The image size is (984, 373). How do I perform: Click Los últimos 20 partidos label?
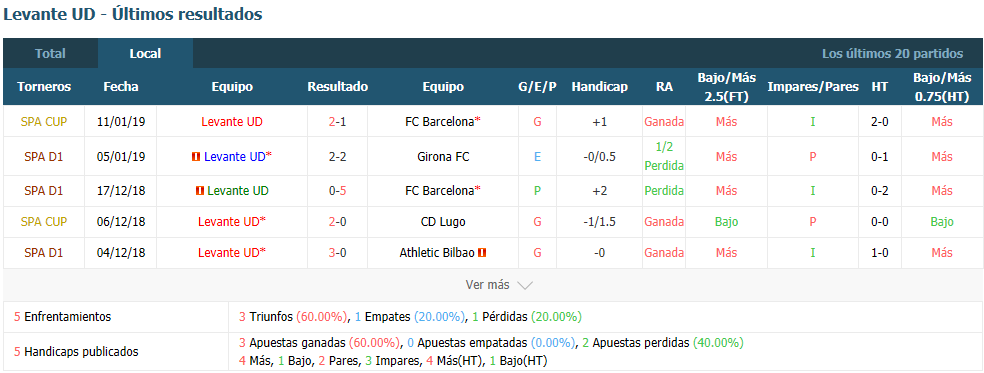click(892, 54)
